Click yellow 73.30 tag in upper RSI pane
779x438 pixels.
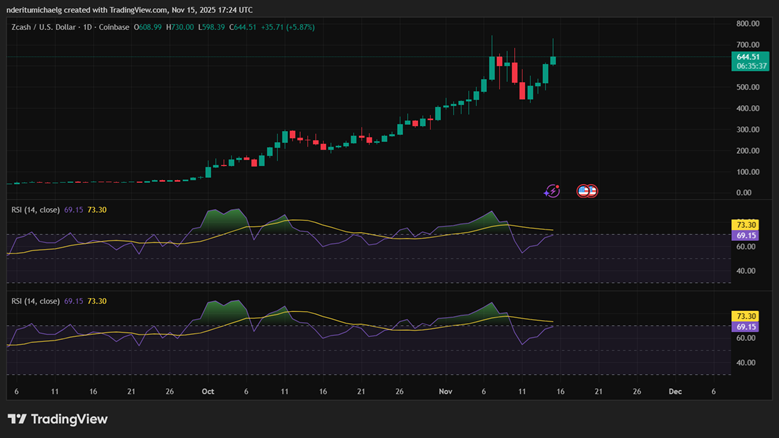(746, 226)
